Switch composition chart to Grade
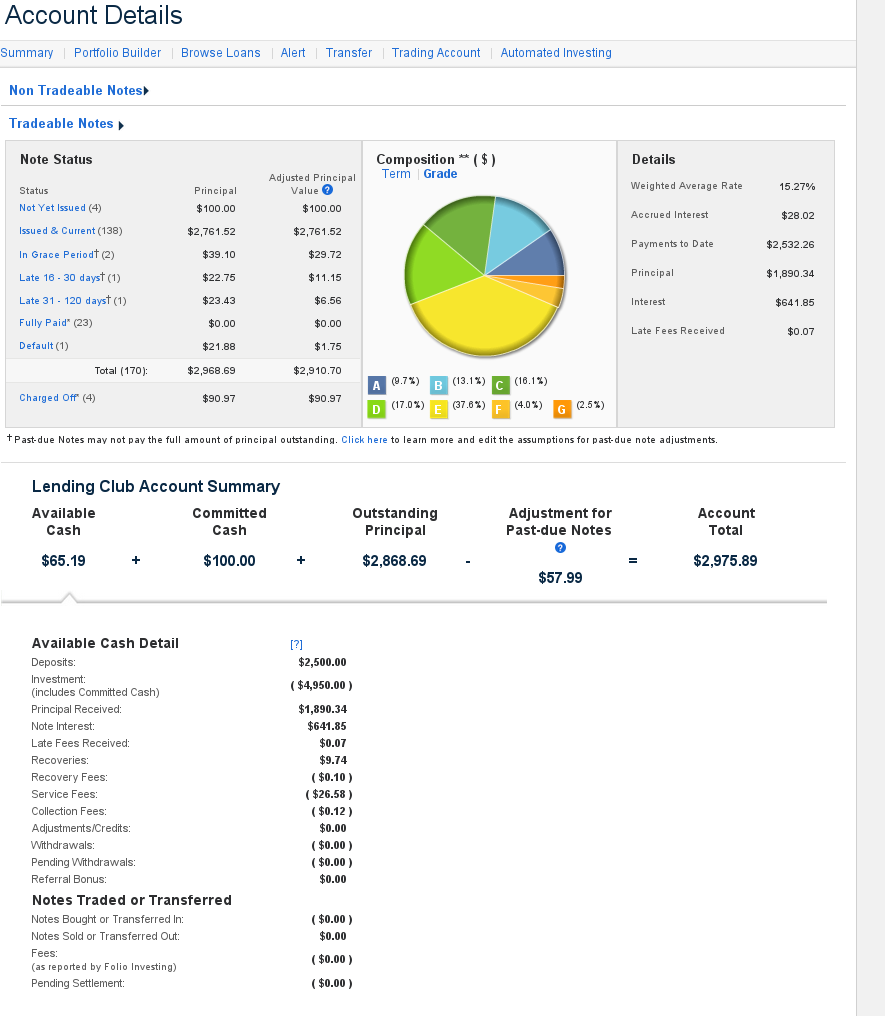 (440, 174)
